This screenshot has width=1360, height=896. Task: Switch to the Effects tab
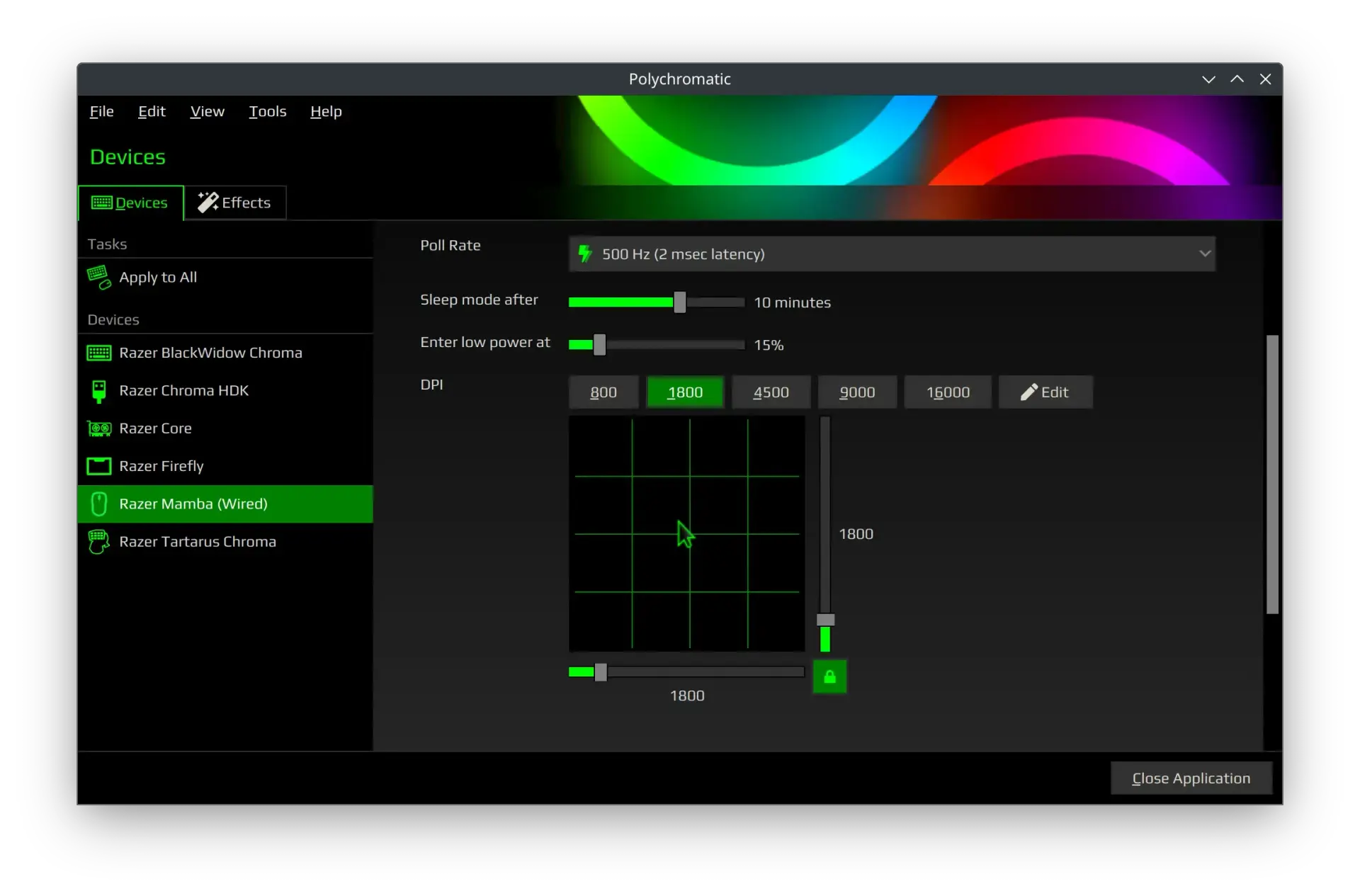click(235, 203)
